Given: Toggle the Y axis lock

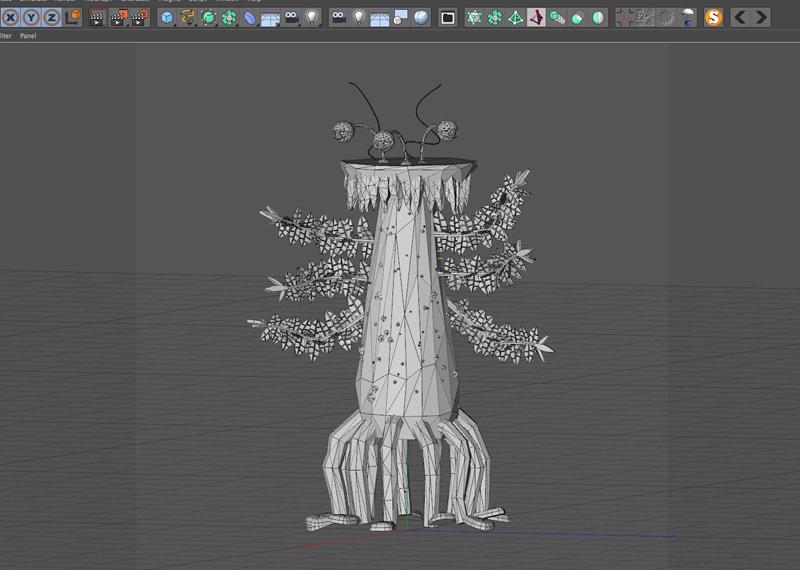Looking at the screenshot, I should pos(31,18).
